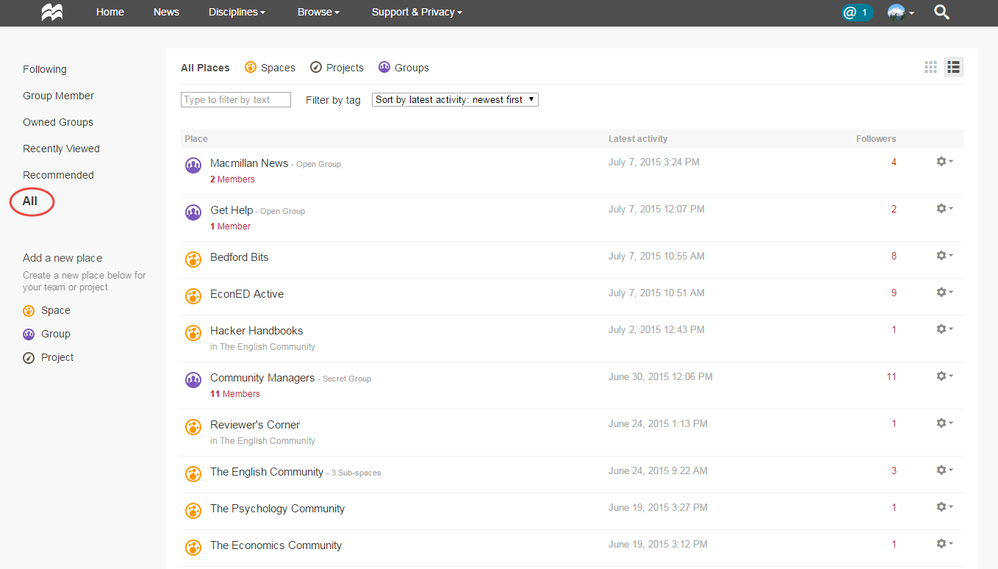
Task: Expand the Disciplines menu
Action: click(237, 12)
